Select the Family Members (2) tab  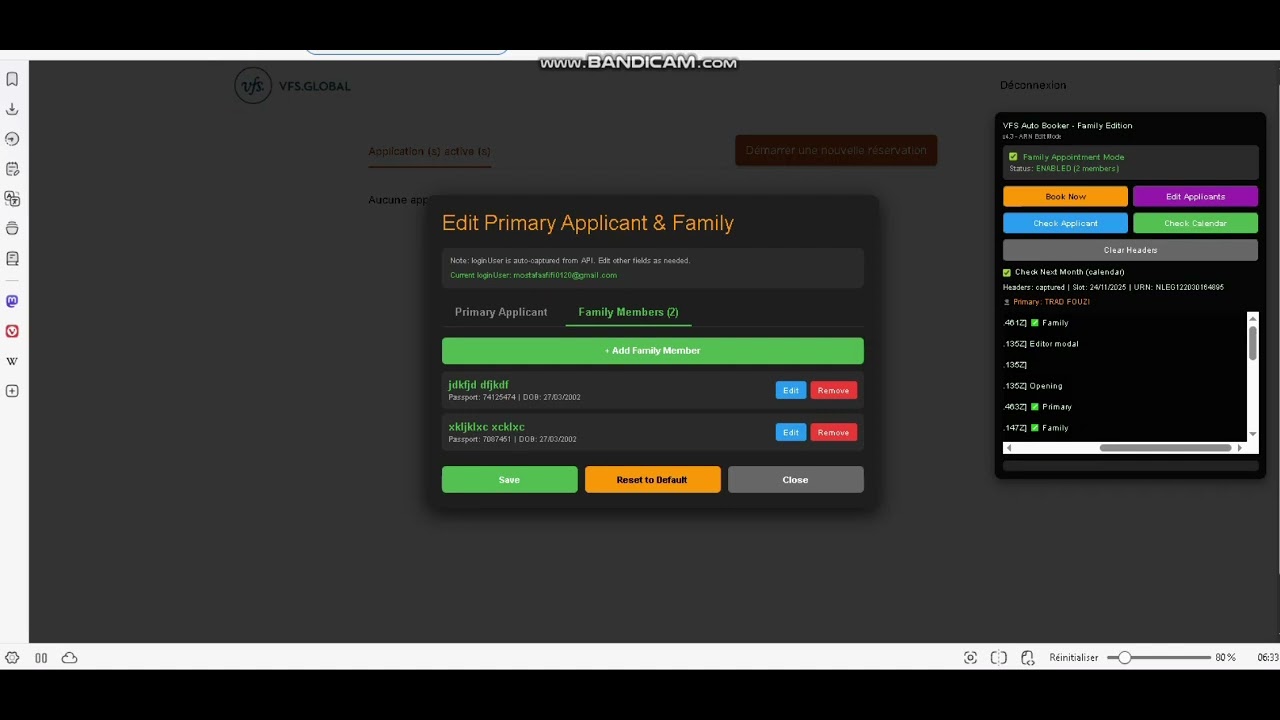[x=628, y=312]
